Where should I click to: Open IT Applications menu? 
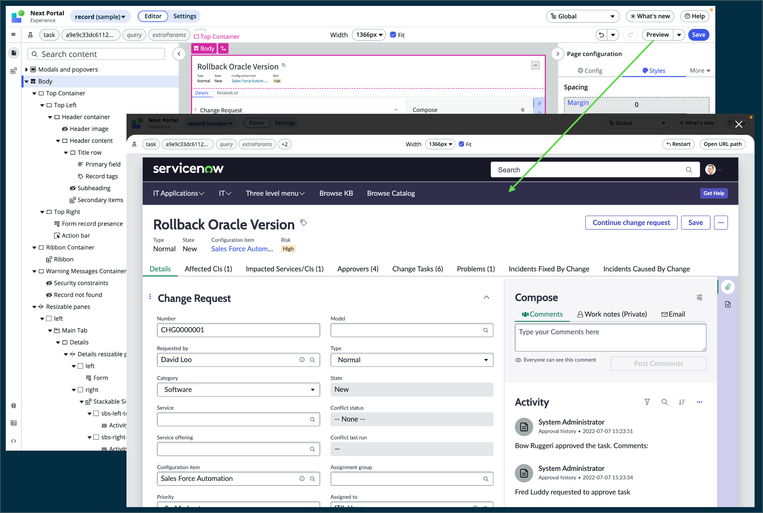click(x=179, y=193)
